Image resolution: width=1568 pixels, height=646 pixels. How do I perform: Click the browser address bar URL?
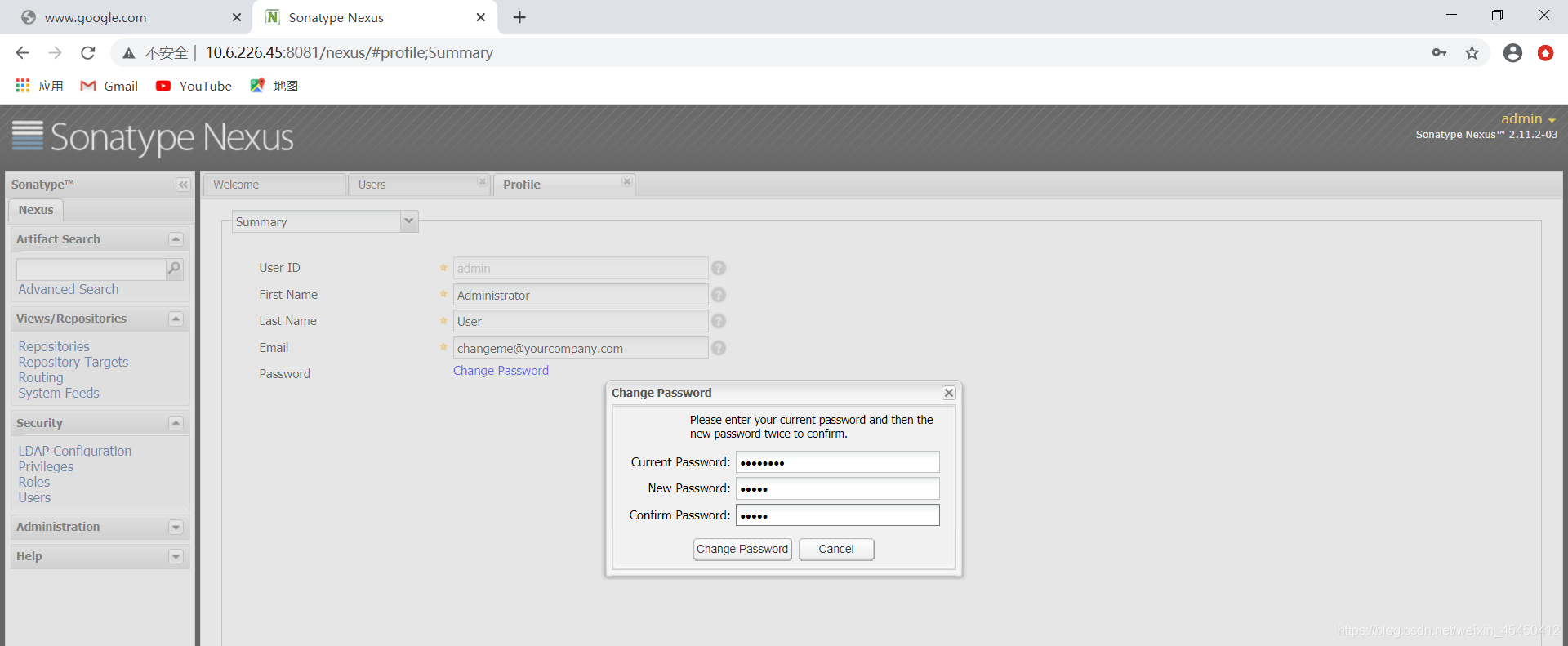tap(350, 53)
